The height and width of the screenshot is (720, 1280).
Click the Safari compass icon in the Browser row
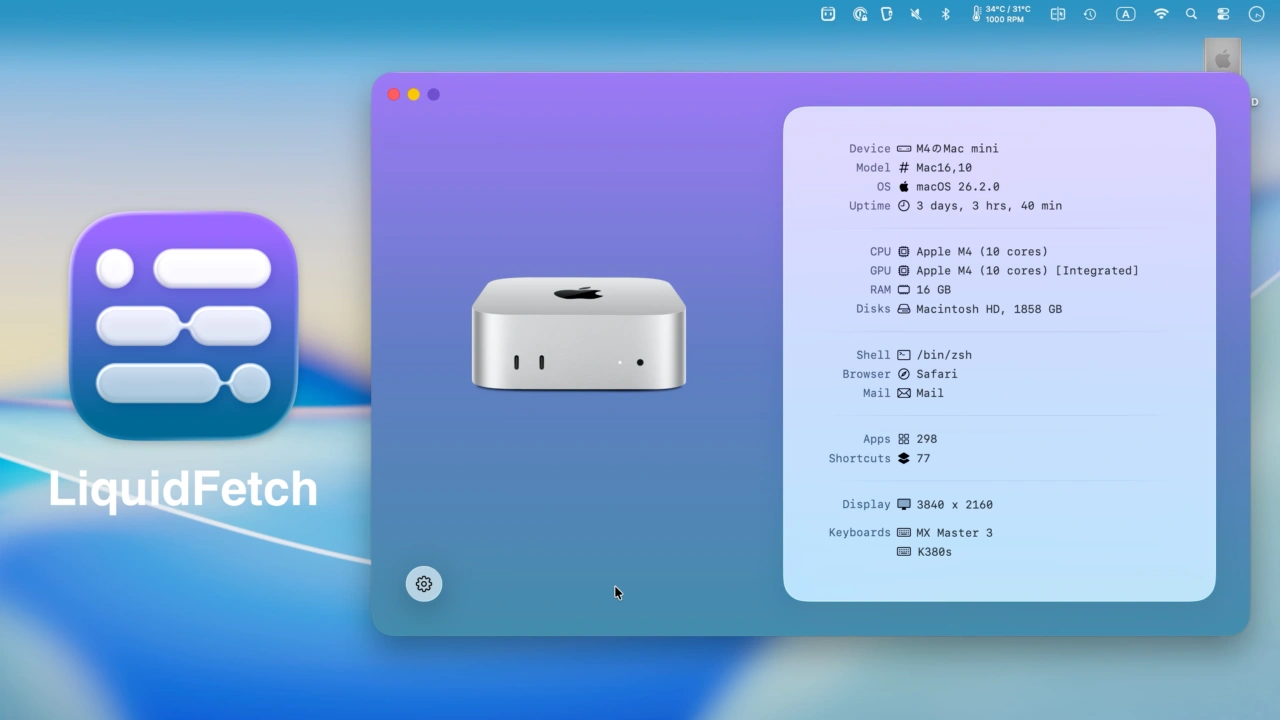(x=903, y=373)
